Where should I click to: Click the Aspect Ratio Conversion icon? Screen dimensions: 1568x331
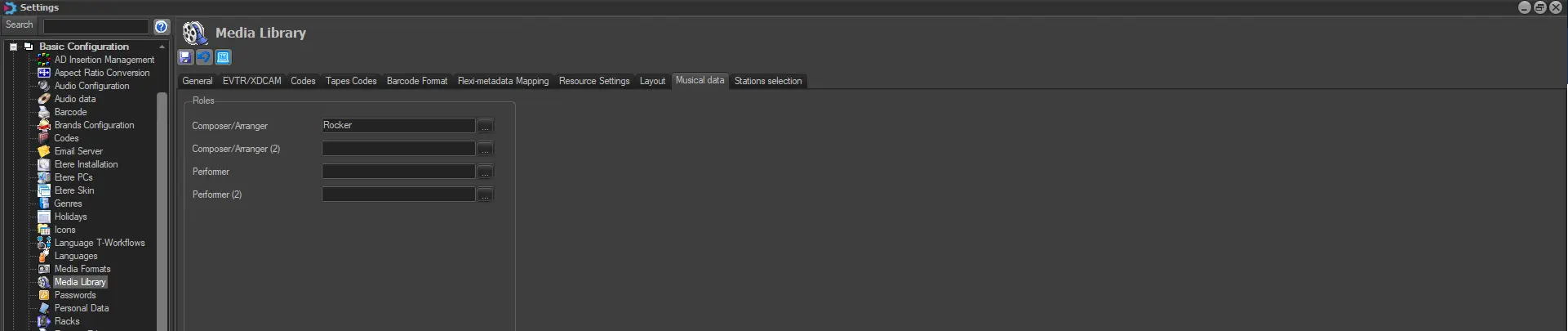point(44,73)
